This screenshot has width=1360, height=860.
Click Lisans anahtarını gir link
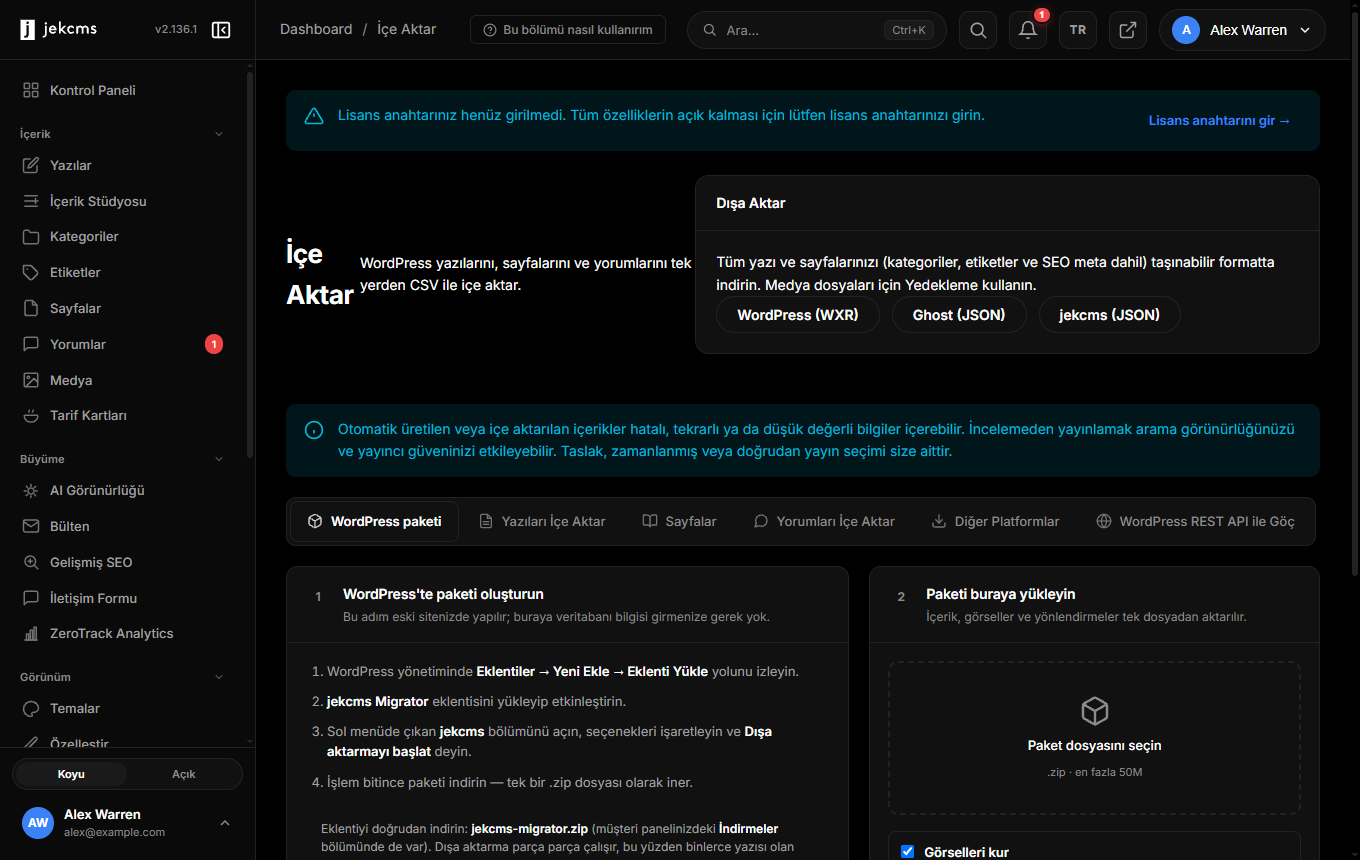(1220, 120)
